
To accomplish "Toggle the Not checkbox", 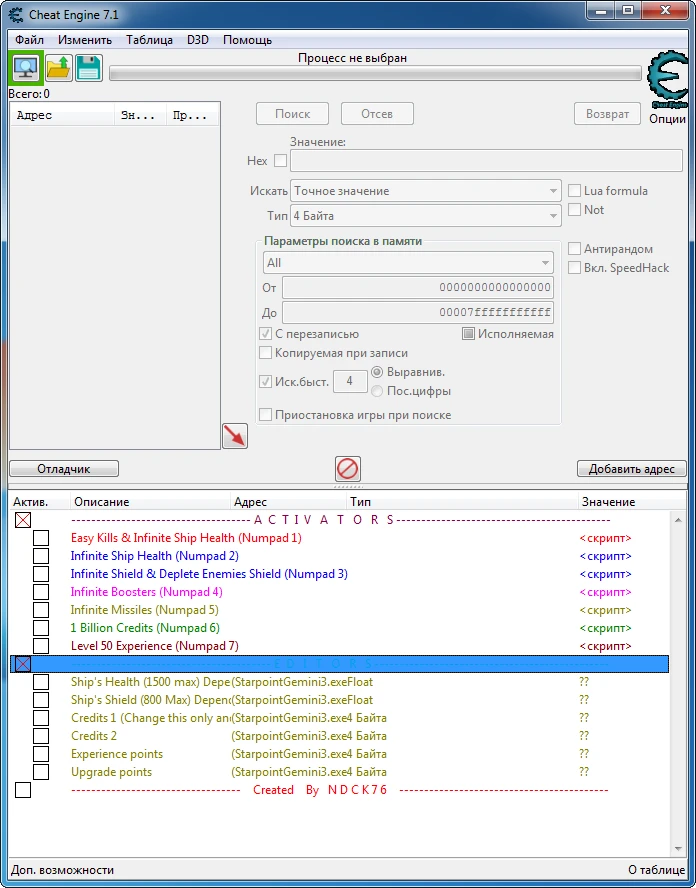I will pyautogui.click(x=574, y=210).
